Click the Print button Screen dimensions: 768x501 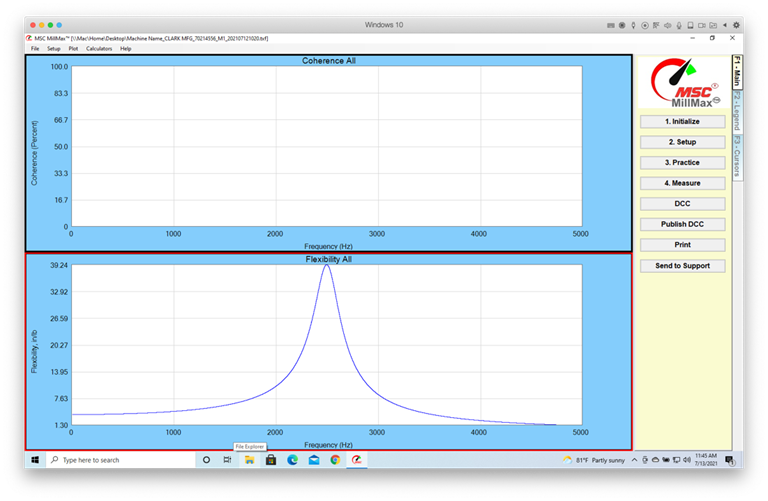point(682,245)
